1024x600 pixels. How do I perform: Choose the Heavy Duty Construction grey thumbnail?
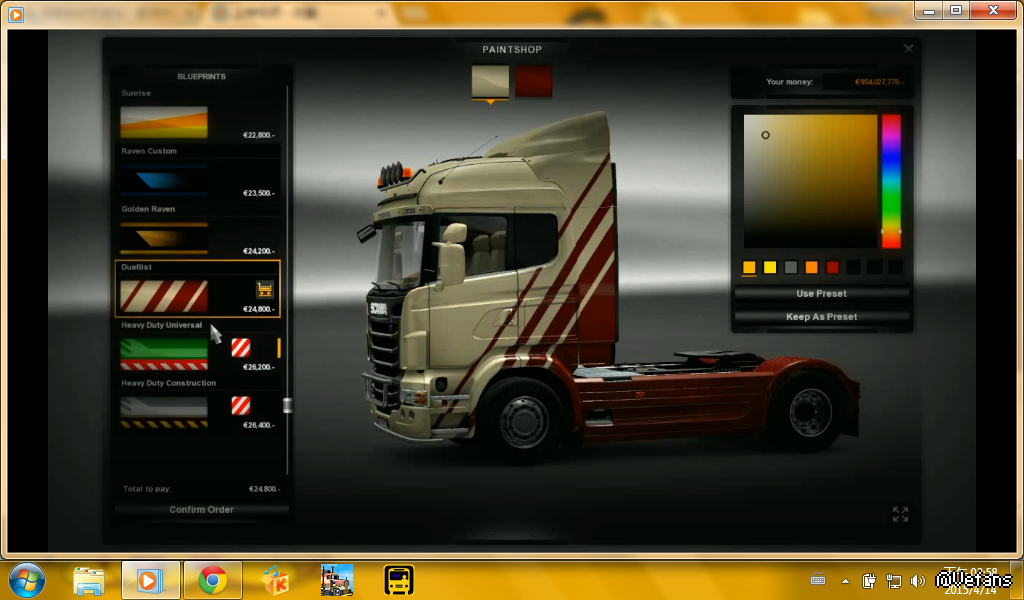point(164,413)
